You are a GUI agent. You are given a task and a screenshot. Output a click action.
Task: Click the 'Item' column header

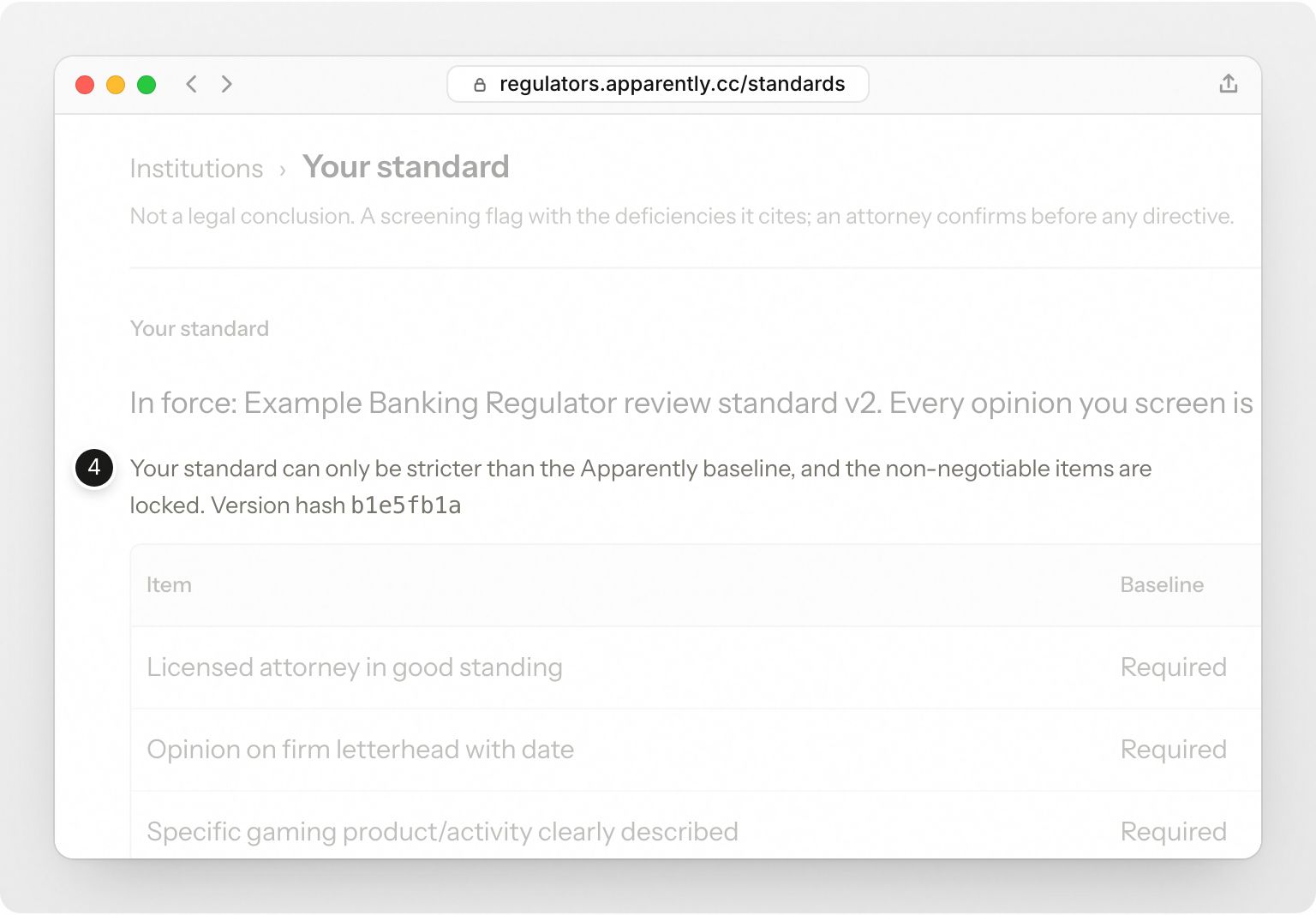(169, 585)
